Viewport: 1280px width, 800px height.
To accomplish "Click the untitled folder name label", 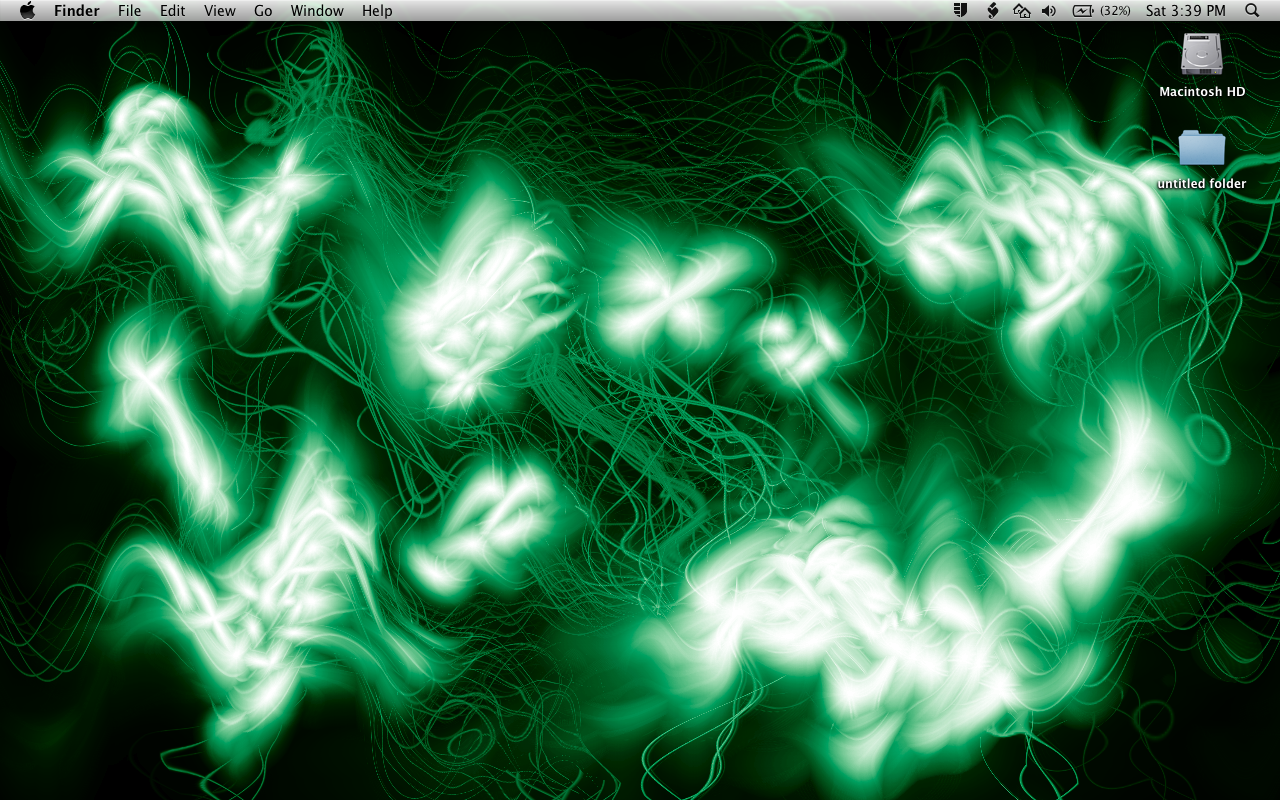I will (1202, 184).
